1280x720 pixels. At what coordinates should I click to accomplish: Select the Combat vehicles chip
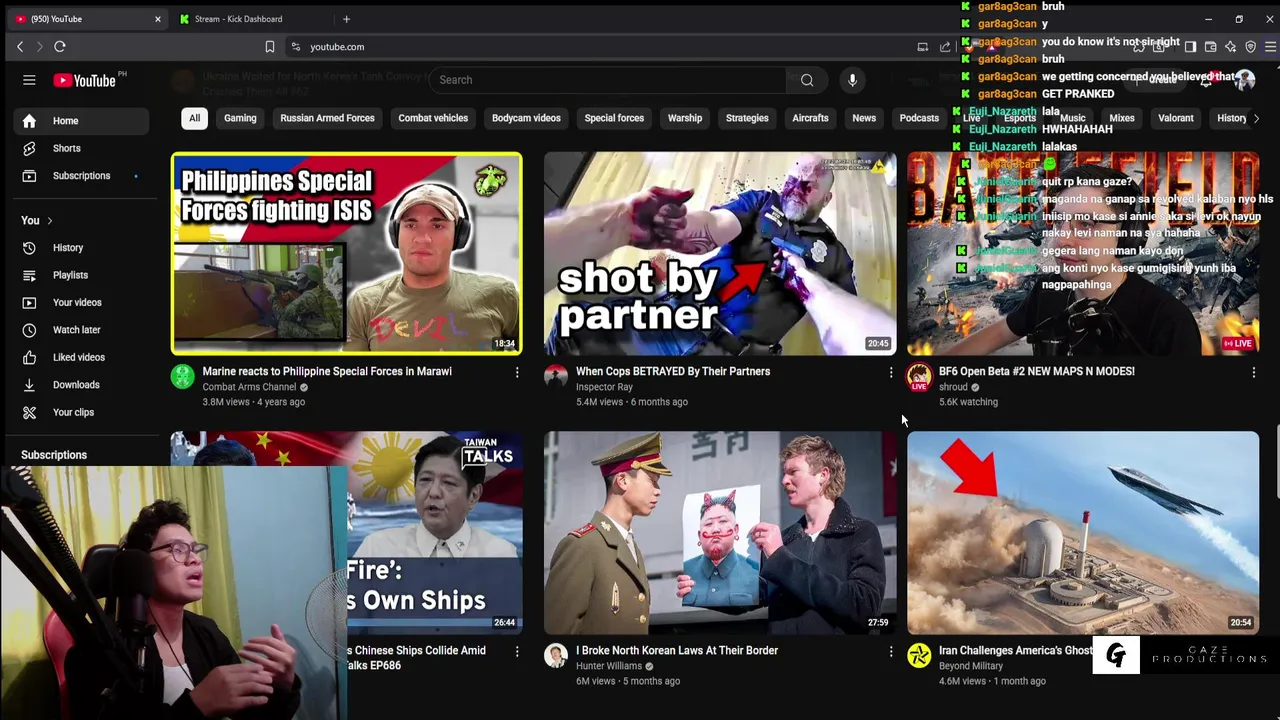[x=433, y=118]
